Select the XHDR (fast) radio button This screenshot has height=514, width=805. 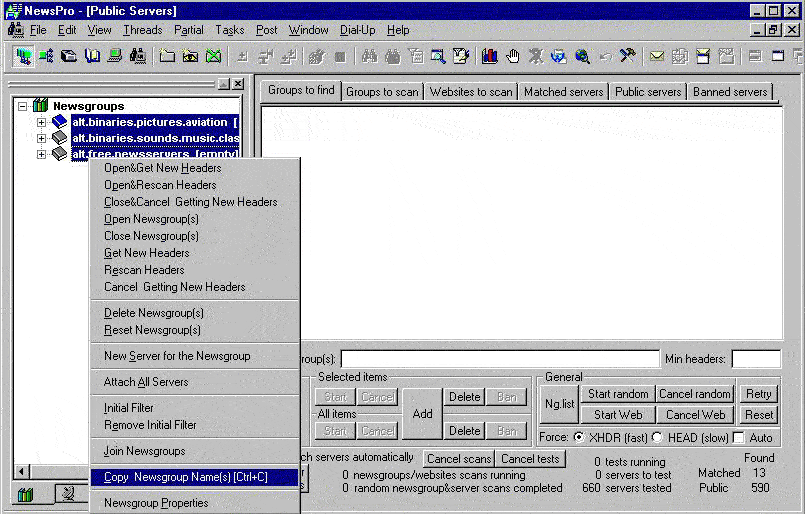pyautogui.click(x=579, y=437)
